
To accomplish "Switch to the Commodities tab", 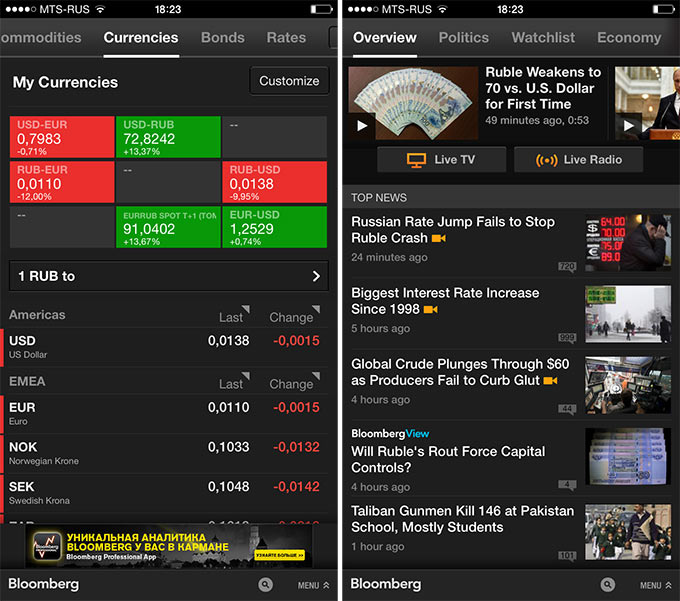I will click(41, 38).
